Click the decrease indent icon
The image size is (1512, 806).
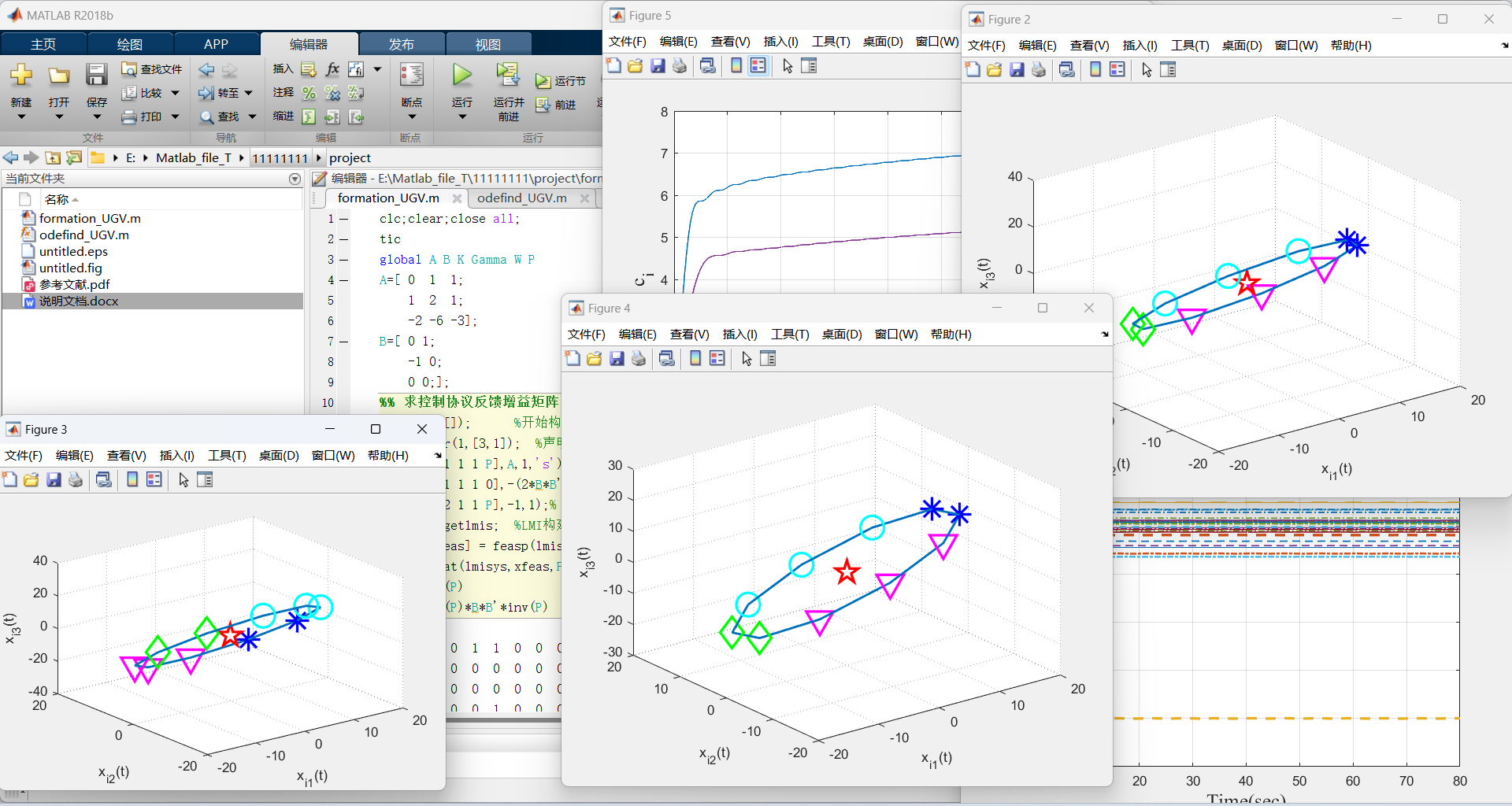pos(356,116)
